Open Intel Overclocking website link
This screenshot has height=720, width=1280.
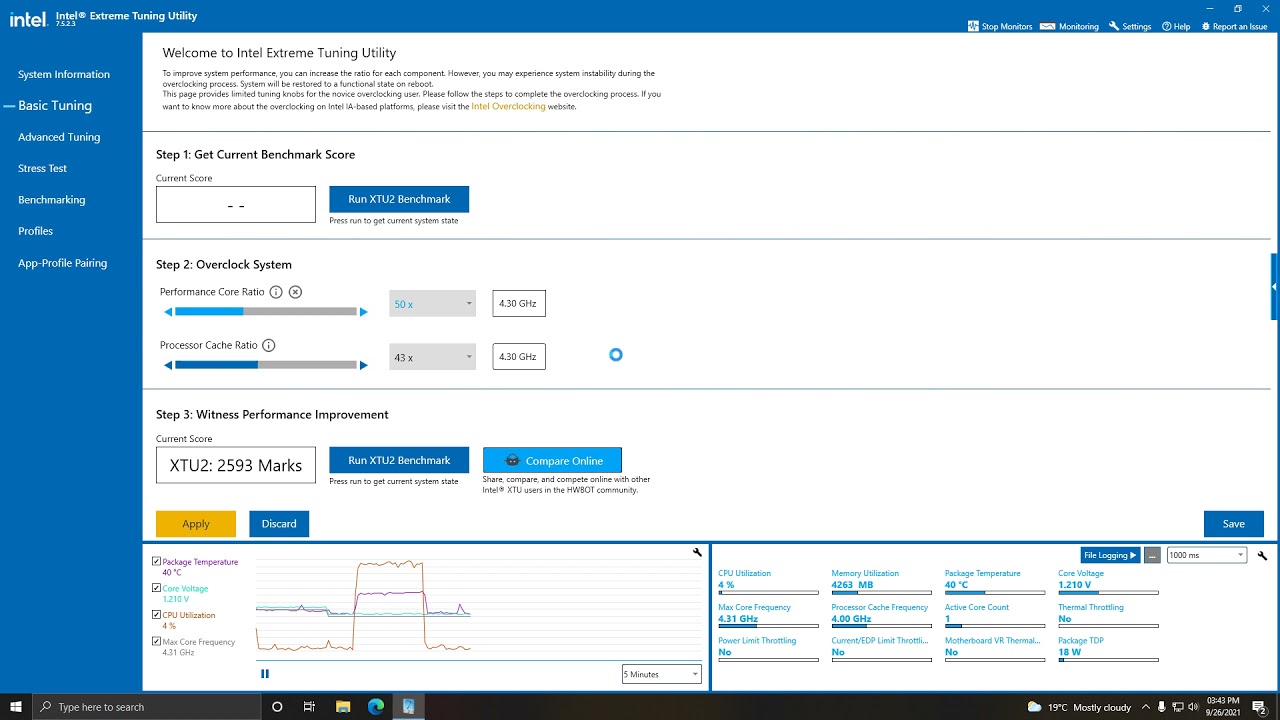(508, 106)
